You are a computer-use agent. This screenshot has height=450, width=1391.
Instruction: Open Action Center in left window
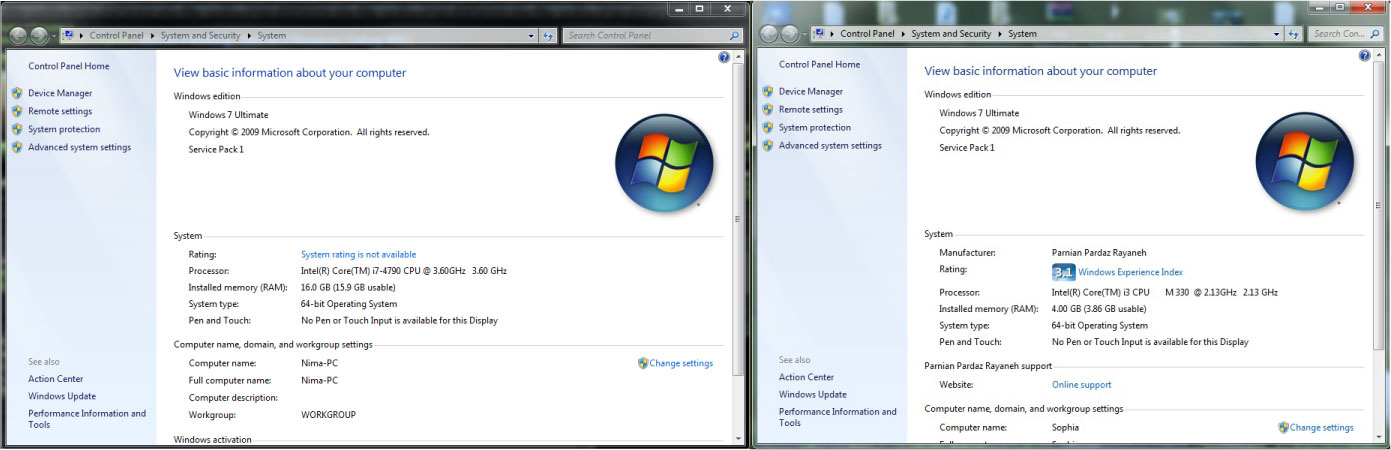pyautogui.click(x=56, y=379)
